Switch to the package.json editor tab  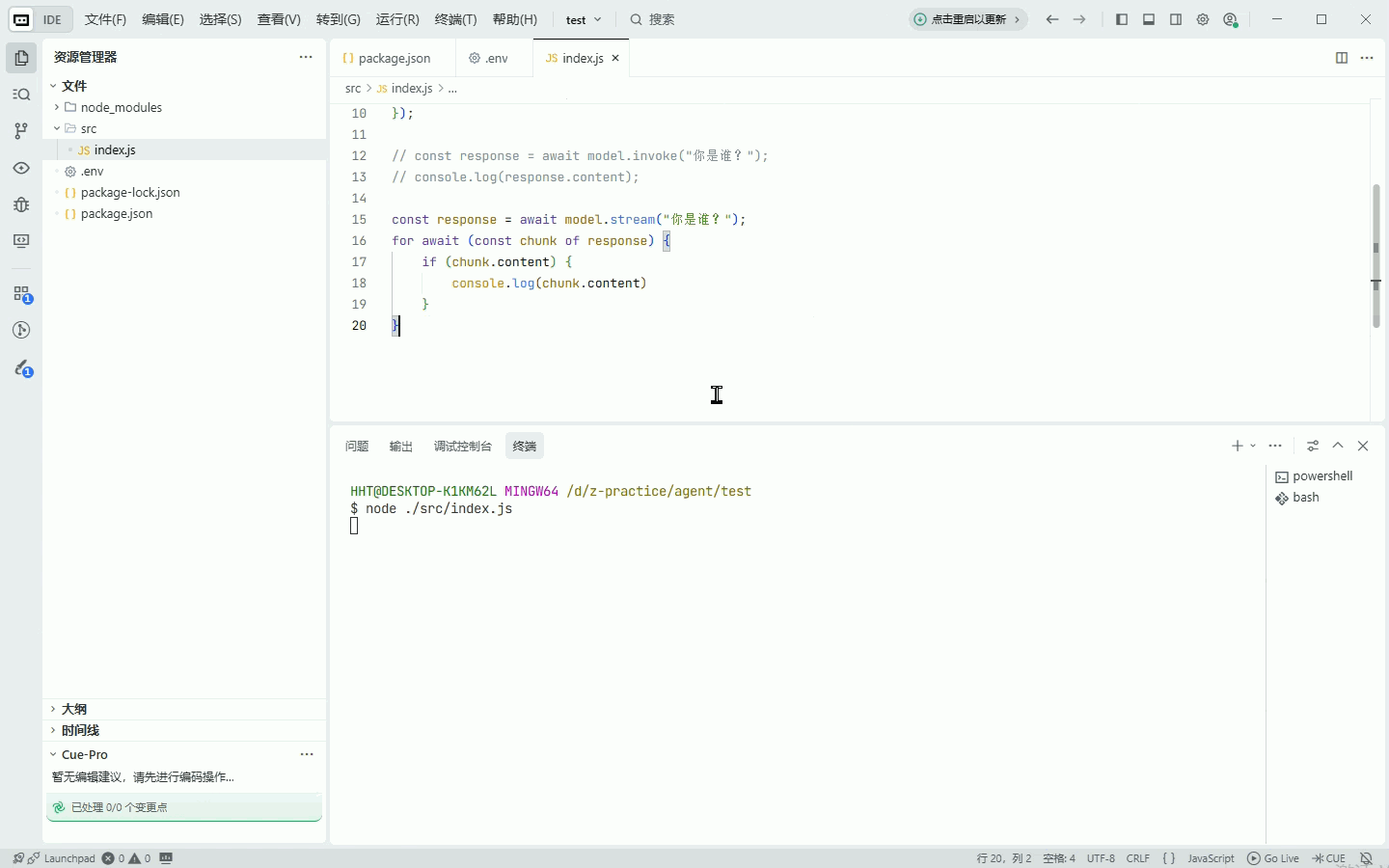point(387,58)
